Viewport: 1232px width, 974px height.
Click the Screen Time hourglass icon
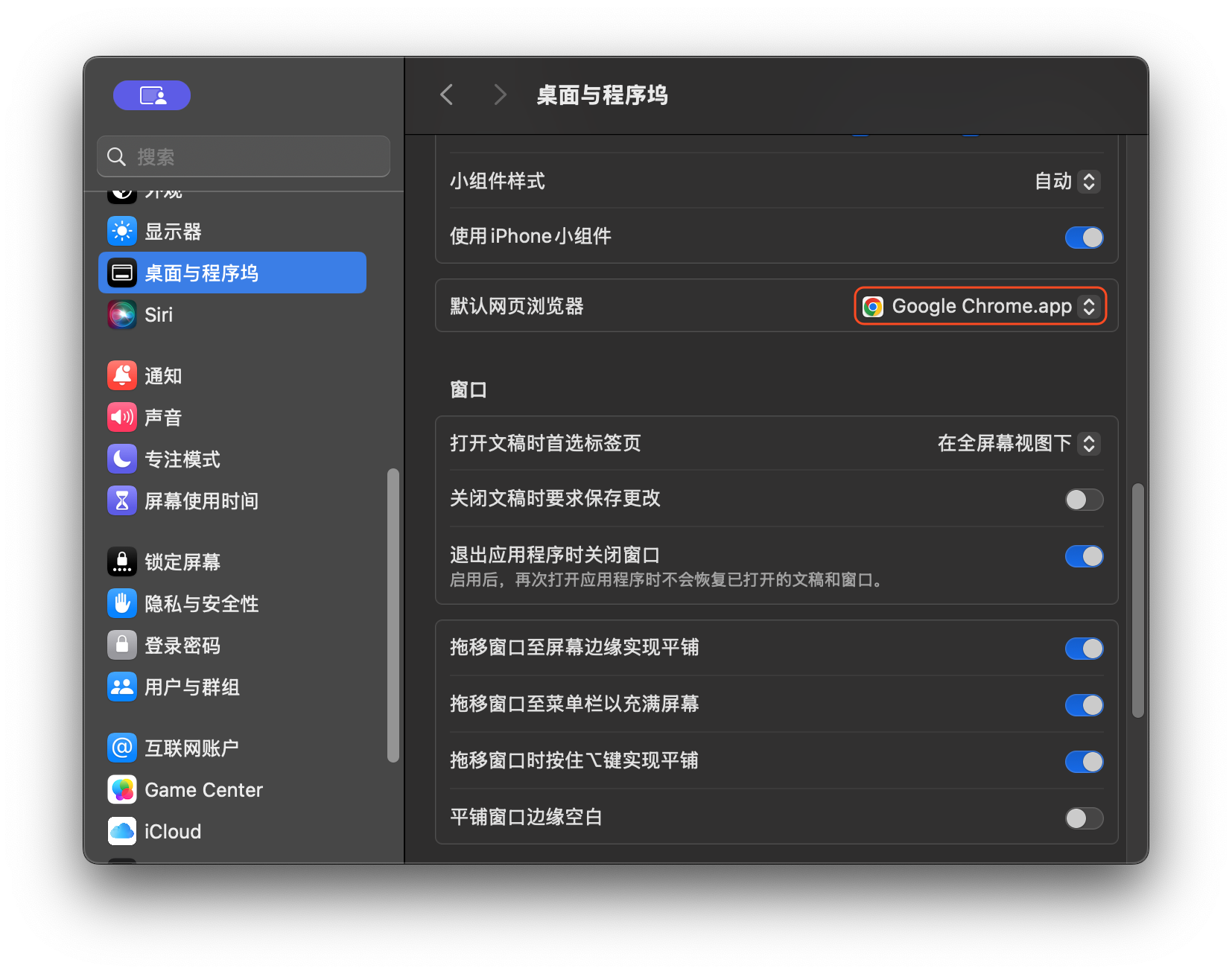pos(122,501)
